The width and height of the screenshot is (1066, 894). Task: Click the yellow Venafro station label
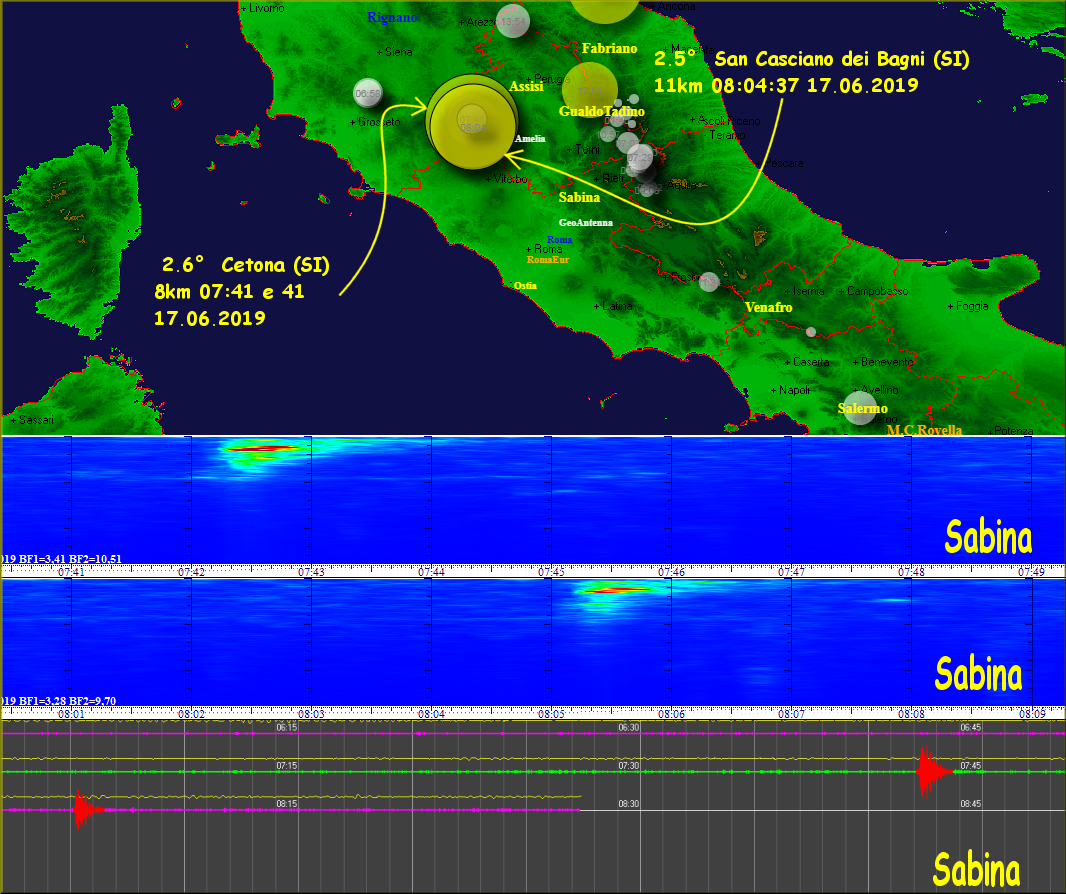click(768, 307)
